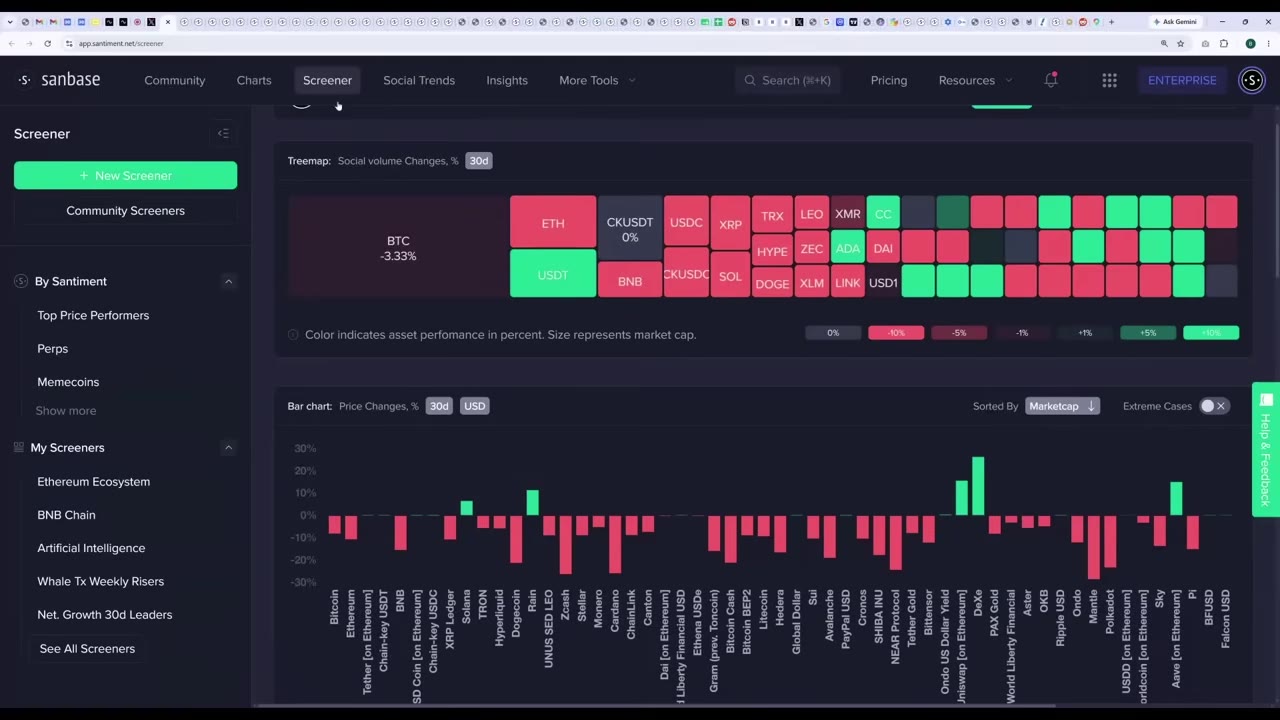Select the +10% color legend swatch
The width and height of the screenshot is (1280, 720).
pyautogui.click(x=1211, y=333)
